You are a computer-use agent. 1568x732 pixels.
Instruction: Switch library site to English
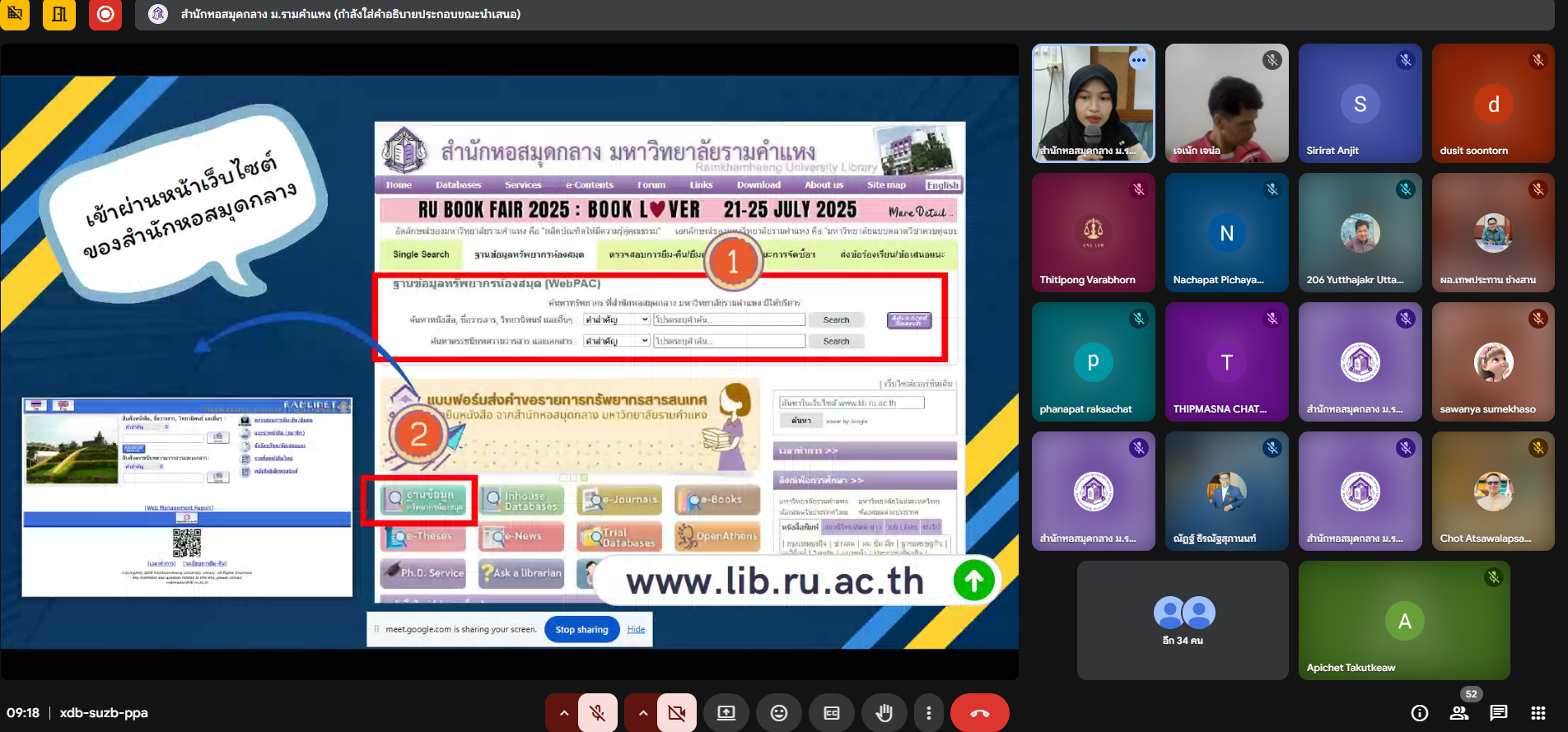click(x=943, y=185)
